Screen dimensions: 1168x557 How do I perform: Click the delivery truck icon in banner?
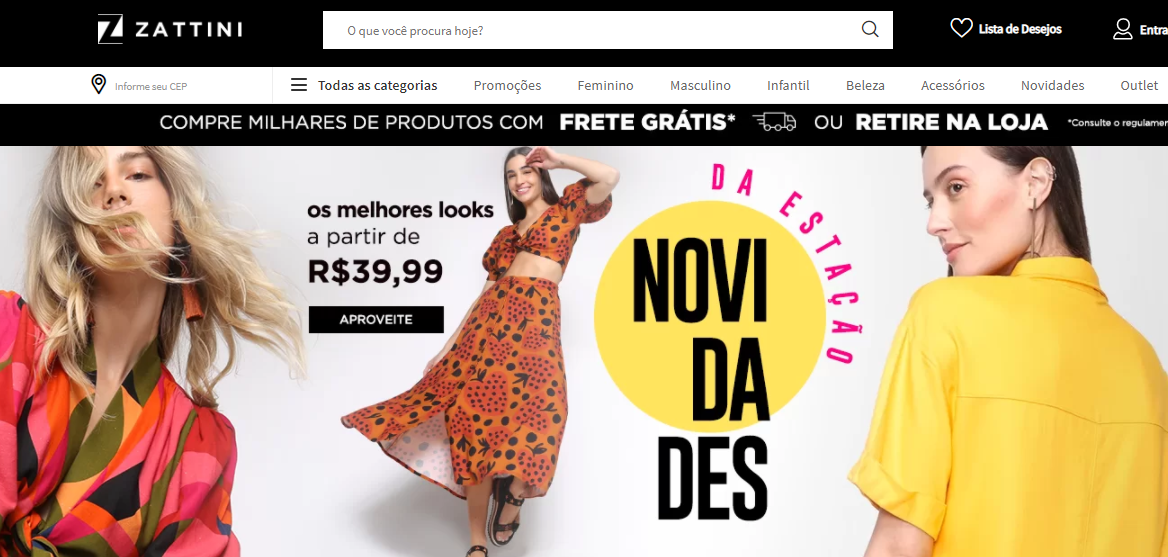(x=774, y=122)
